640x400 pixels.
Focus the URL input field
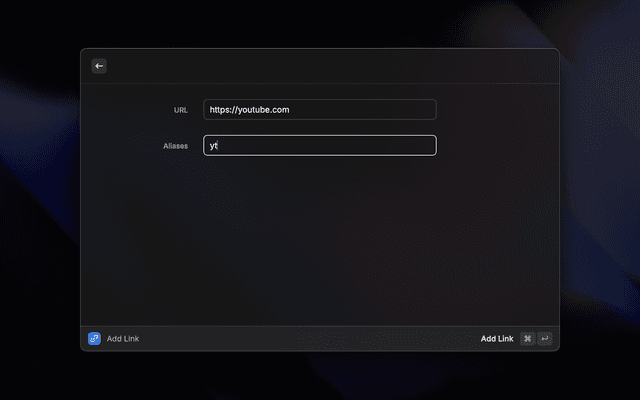coord(319,110)
